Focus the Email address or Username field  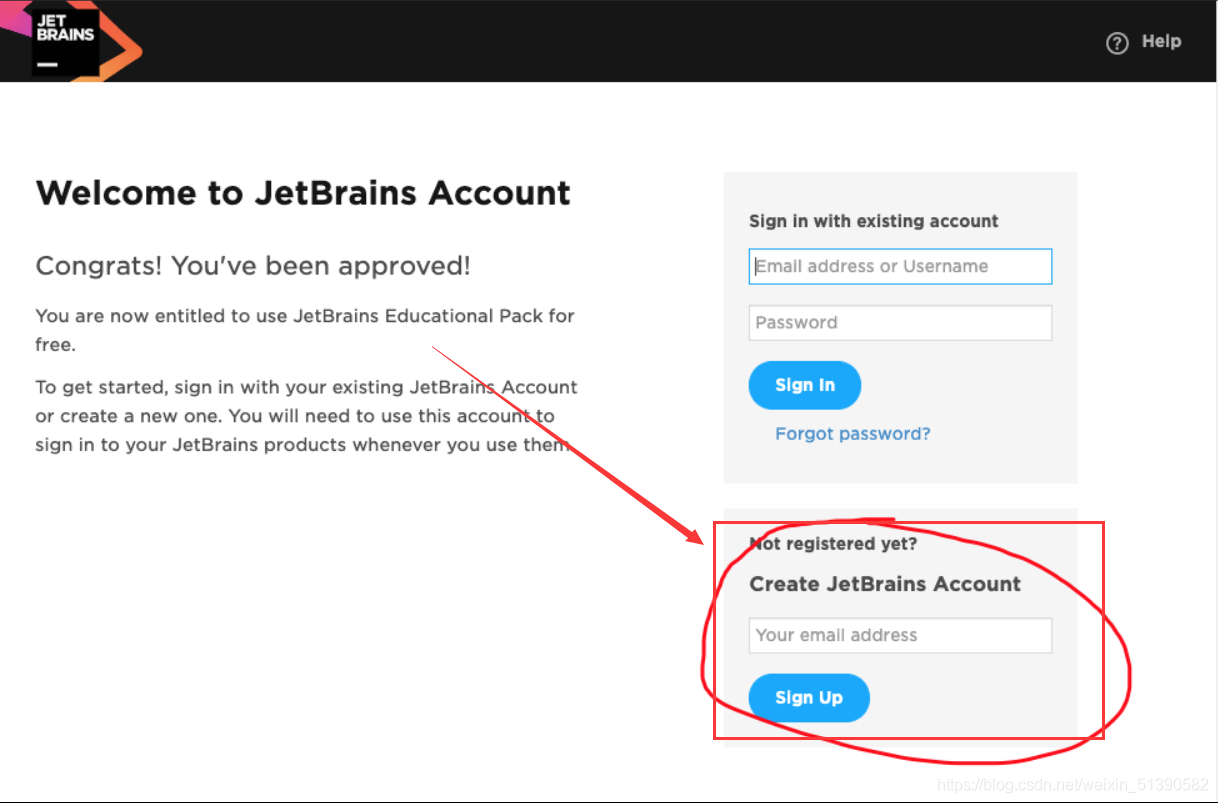900,266
